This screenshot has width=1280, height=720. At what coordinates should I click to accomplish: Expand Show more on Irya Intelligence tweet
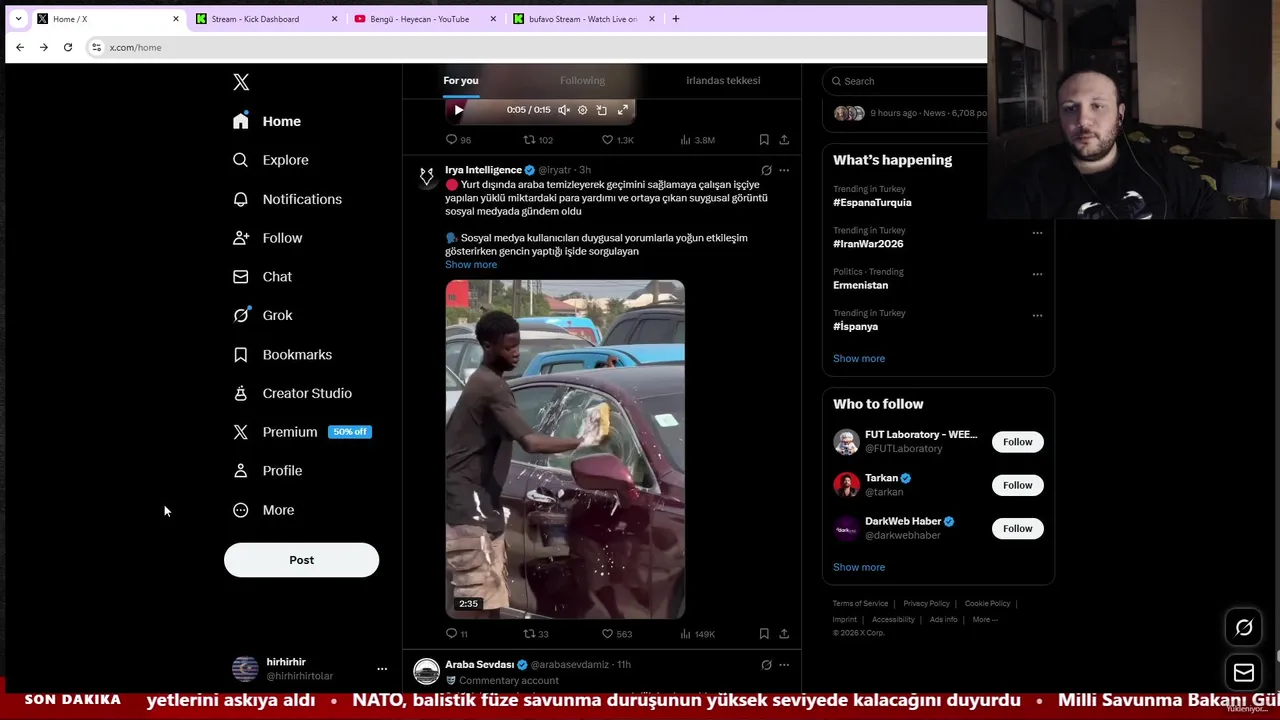pyautogui.click(x=471, y=264)
